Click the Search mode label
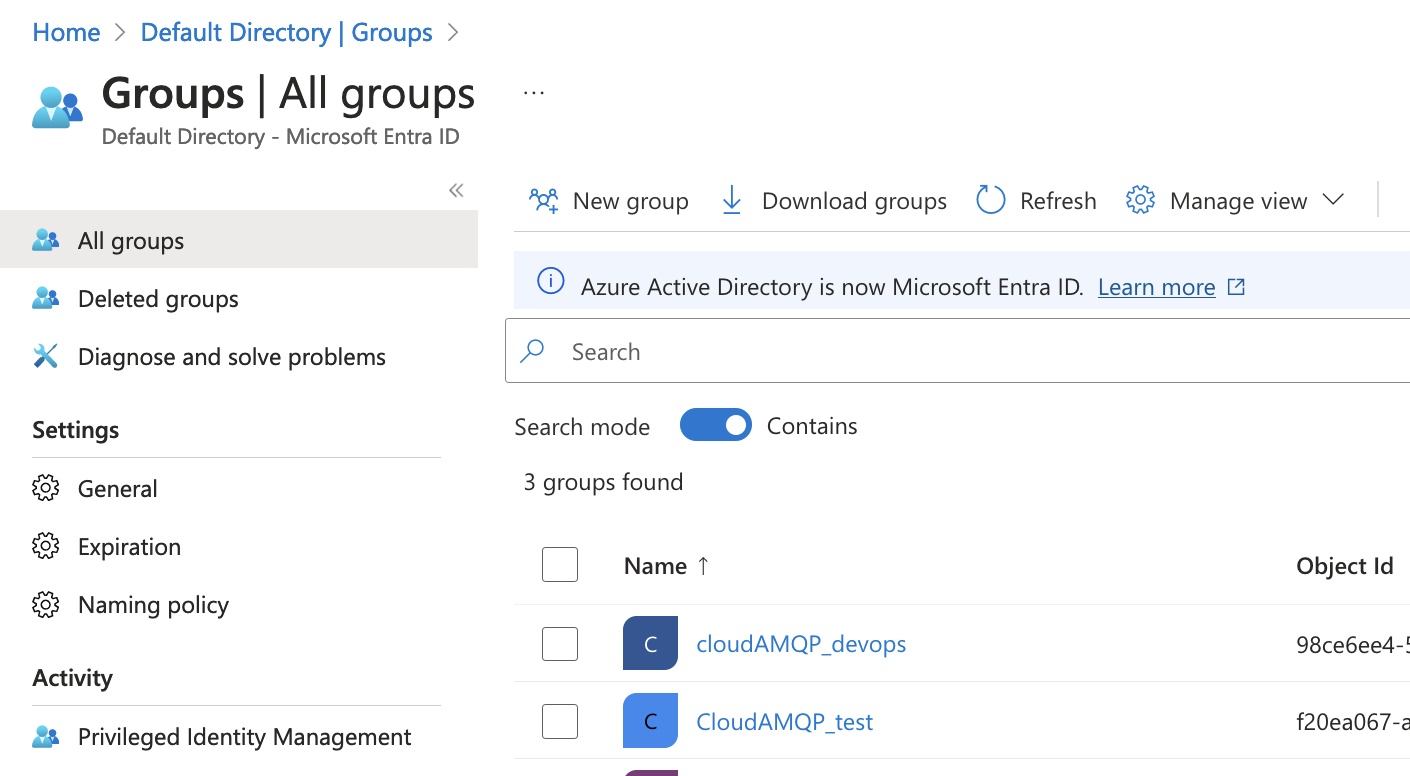Viewport: 1410px width, 776px height. 582,427
